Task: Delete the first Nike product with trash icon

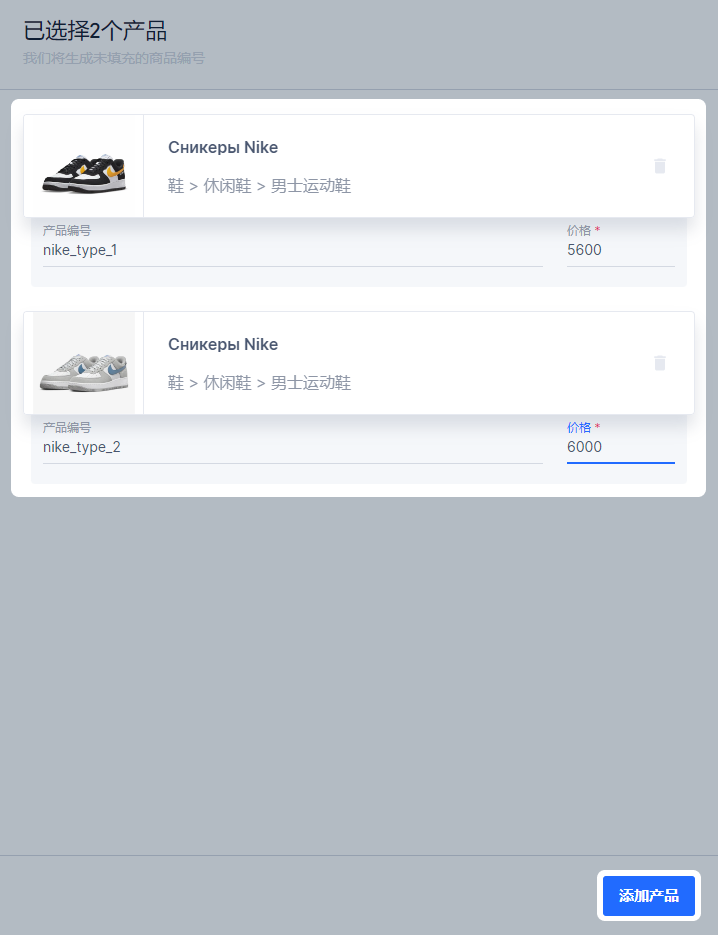Action: pos(659,166)
